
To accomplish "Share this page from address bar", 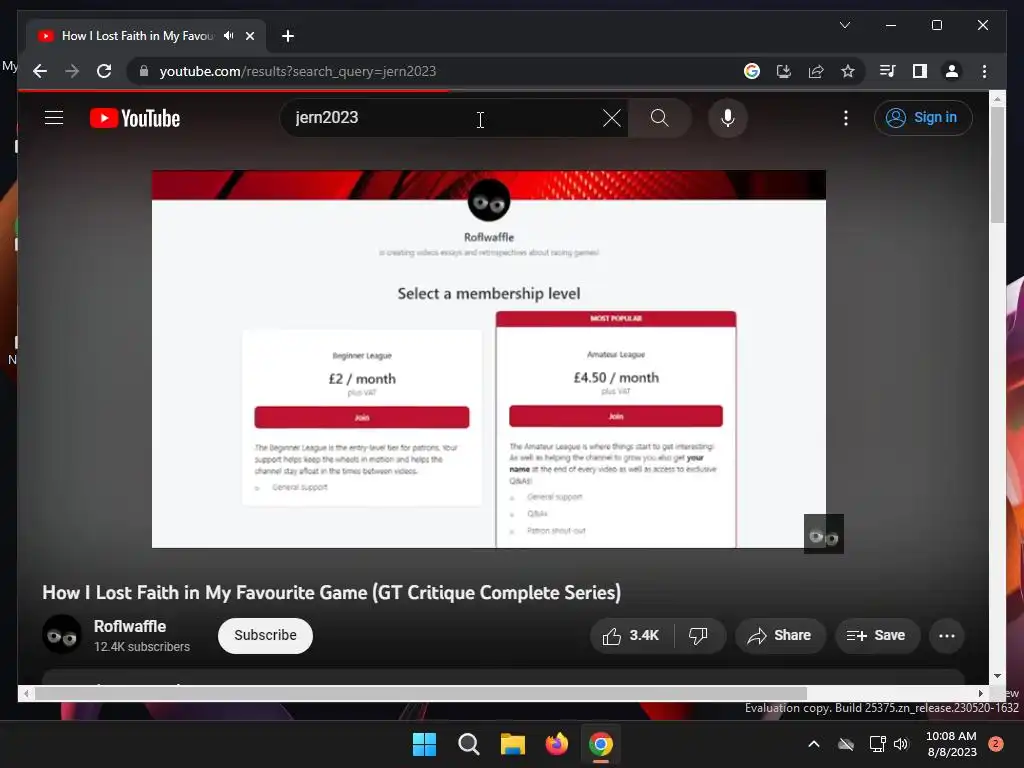I will pos(816,71).
